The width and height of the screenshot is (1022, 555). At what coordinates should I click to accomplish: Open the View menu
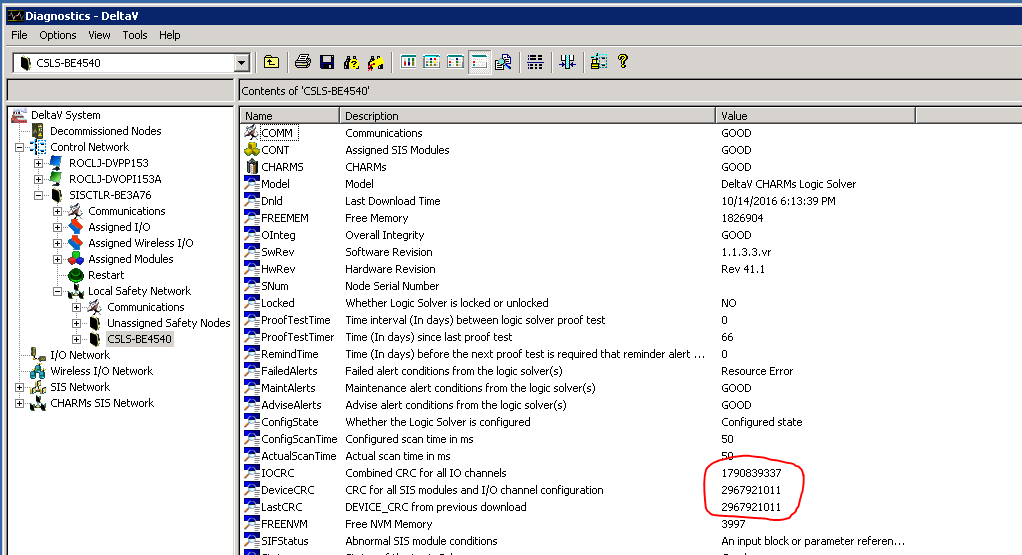(99, 35)
